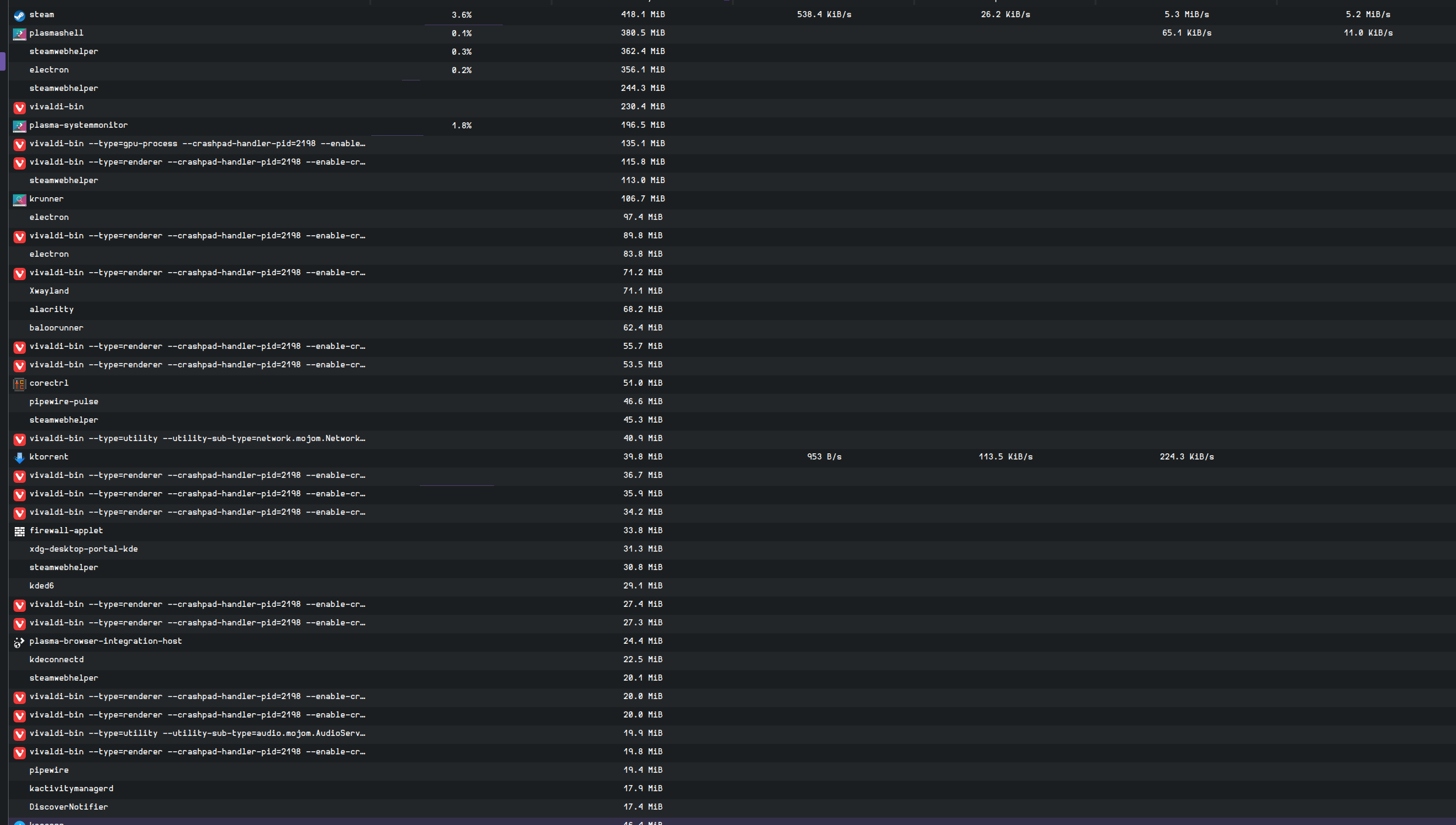Select the electron process using 97.4 MiB
The height and width of the screenshot is (825, 1456).
(x=49, y=217)
